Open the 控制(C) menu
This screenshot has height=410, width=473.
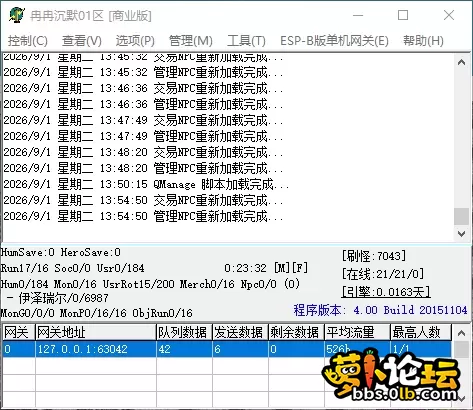(28, 41)
